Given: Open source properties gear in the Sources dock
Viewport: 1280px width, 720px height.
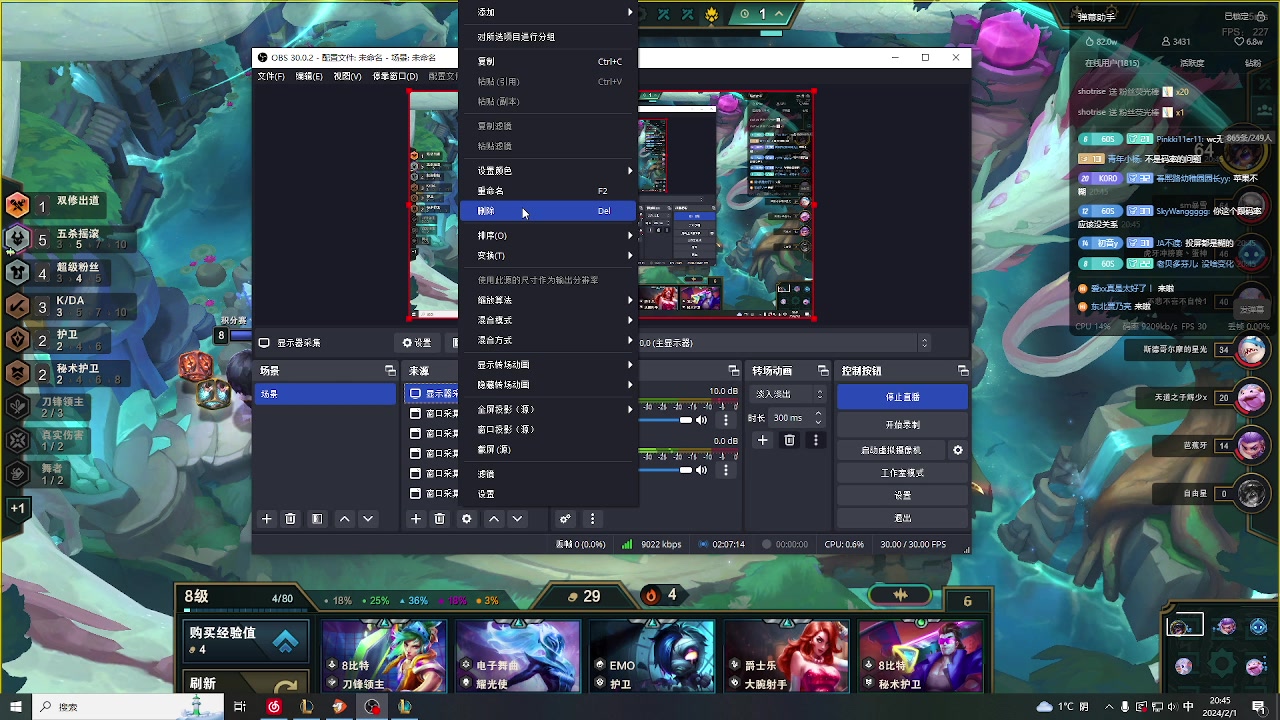Looking at the screenshot, I should coord(466,519).
